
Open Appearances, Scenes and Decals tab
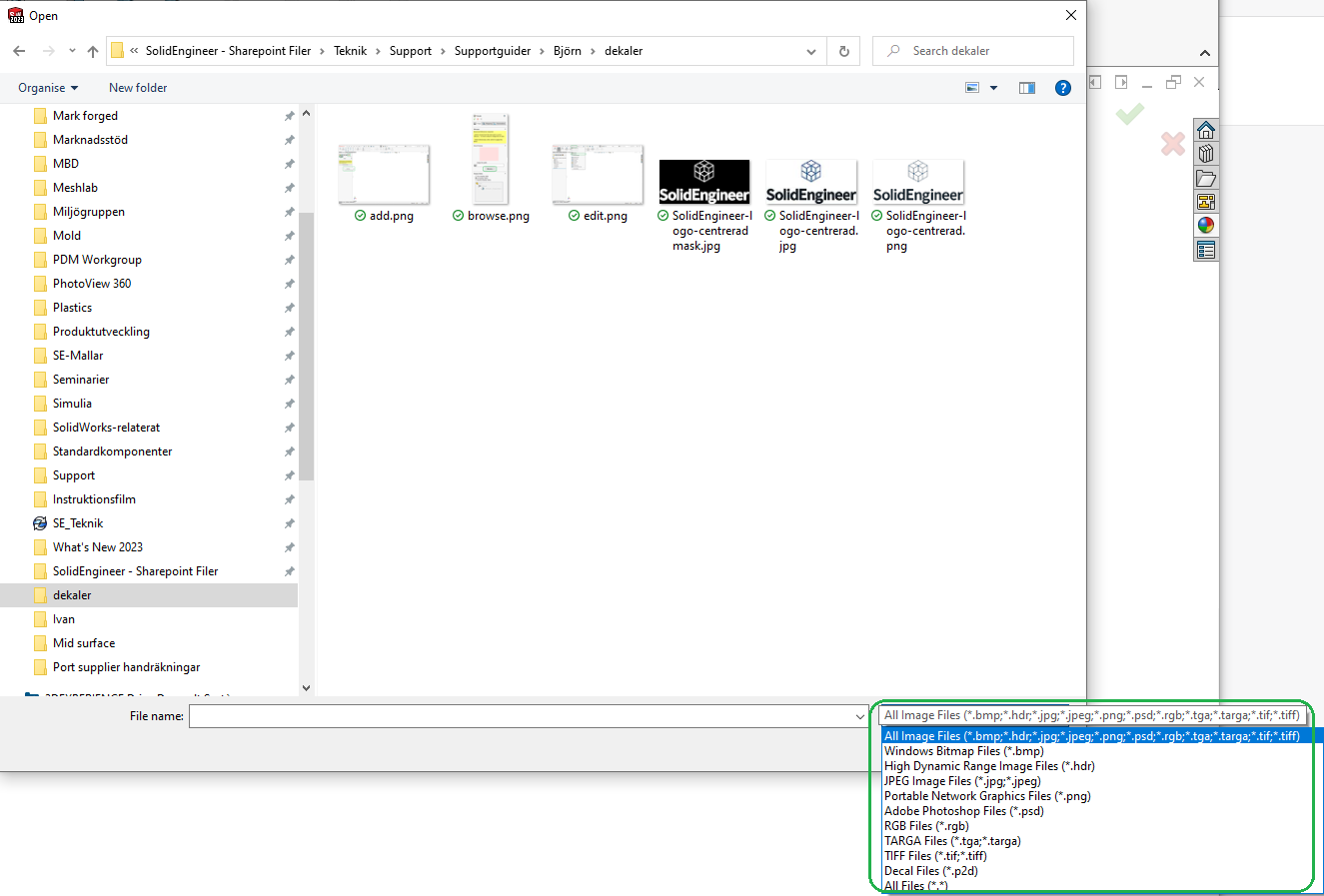(x=1206, y=226)
